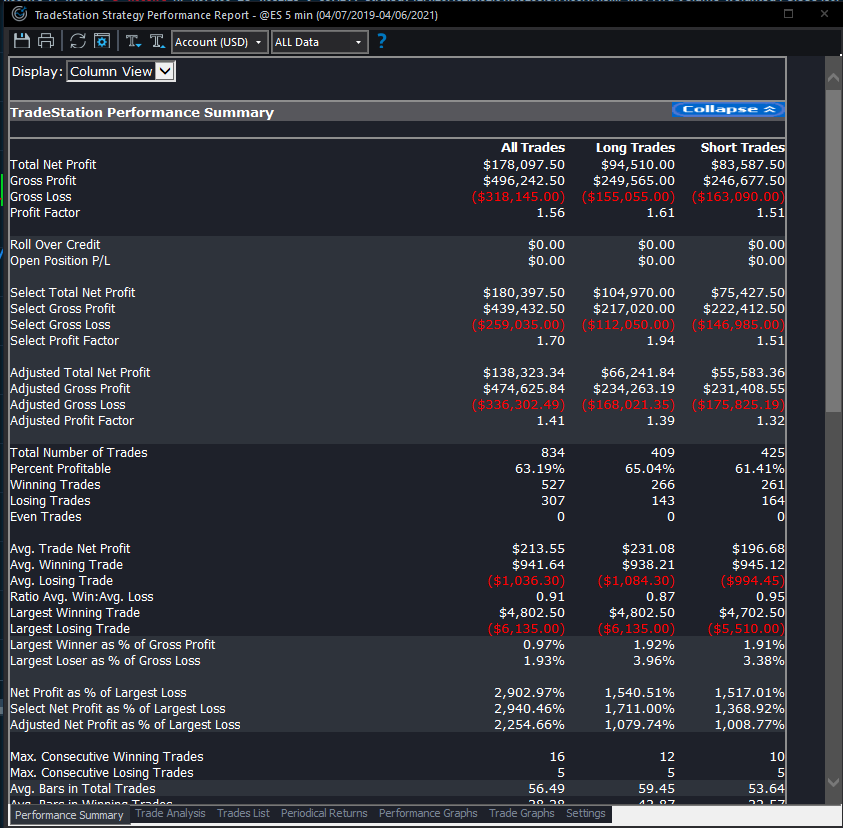The image size is (843, 828).
Task: Switch to the Trade Analysis tab
Action: [x=170, y=813]
